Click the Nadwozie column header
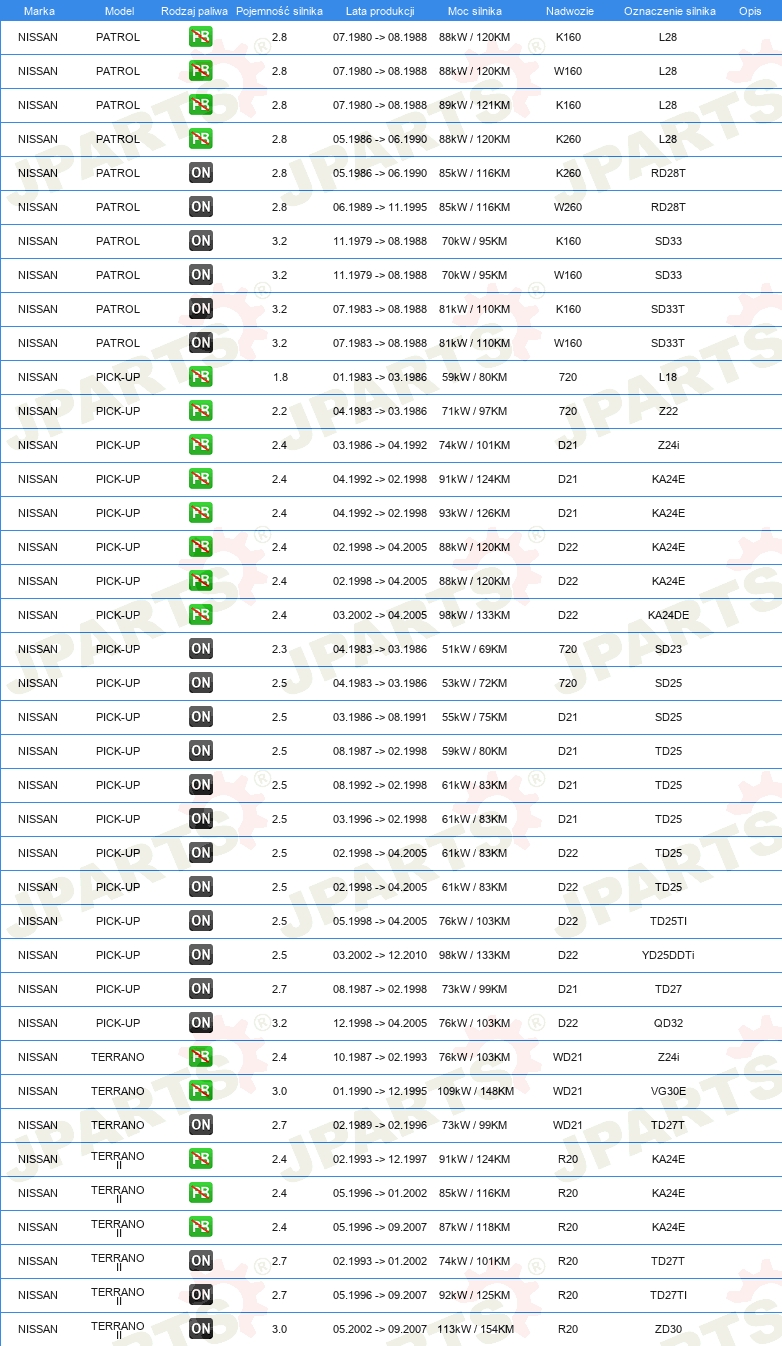 (x=569, y=11)
